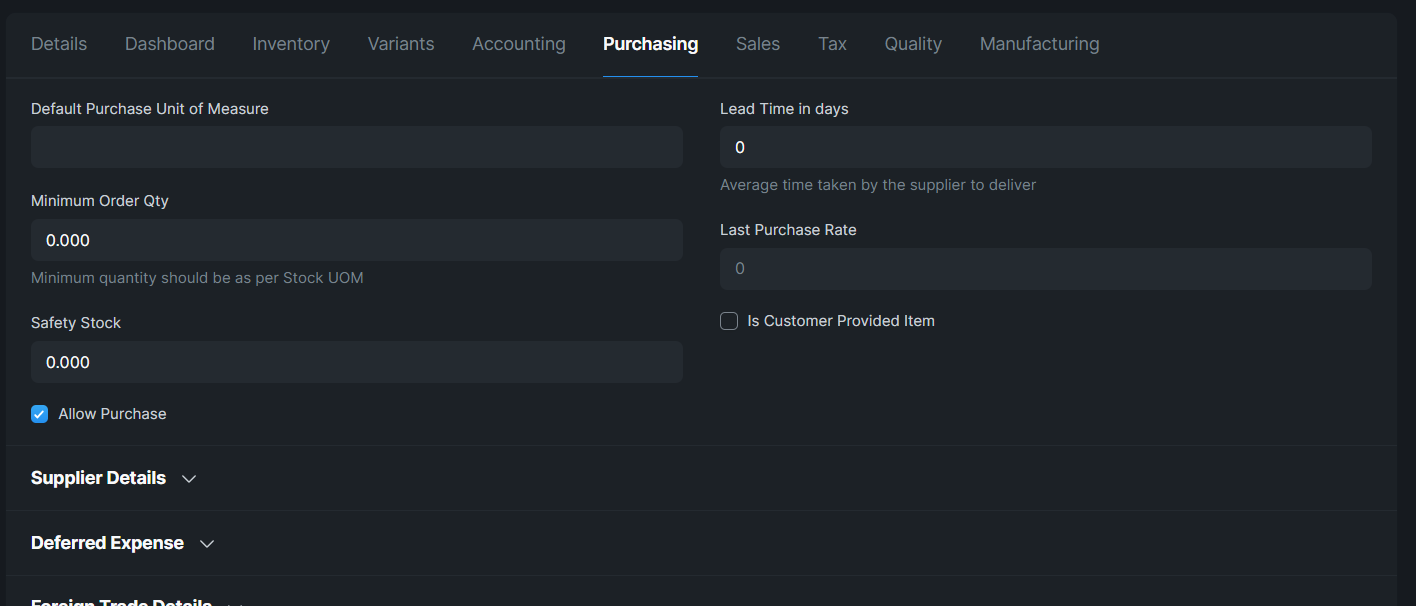Viewport: 1416px width, 606px height.
Task: Click Default Purchase Unit of Measure label
Action: click(x=150, y=109)
